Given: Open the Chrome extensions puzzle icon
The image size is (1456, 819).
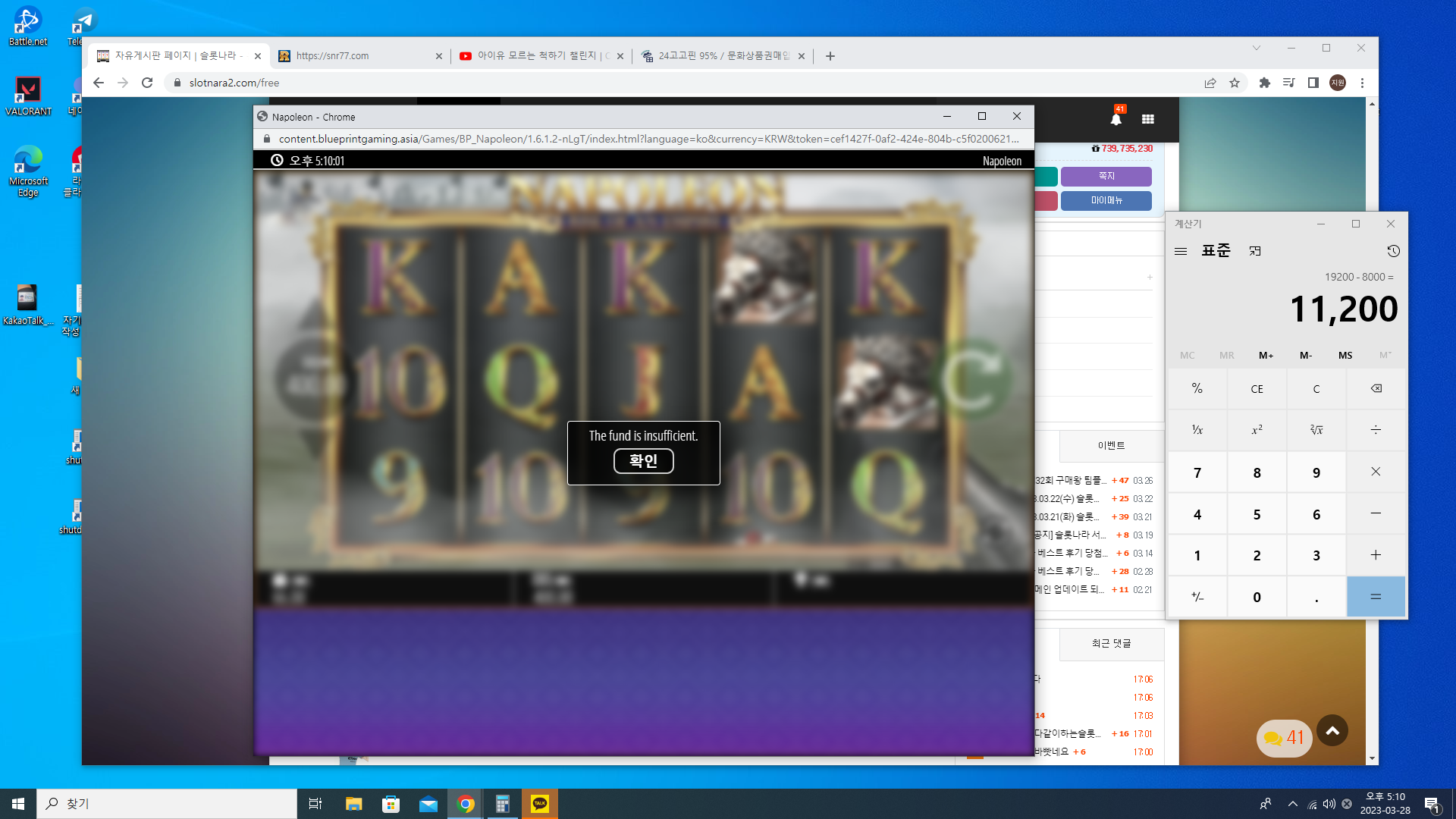Looking at the screenshot, I should coord(1264,83).
